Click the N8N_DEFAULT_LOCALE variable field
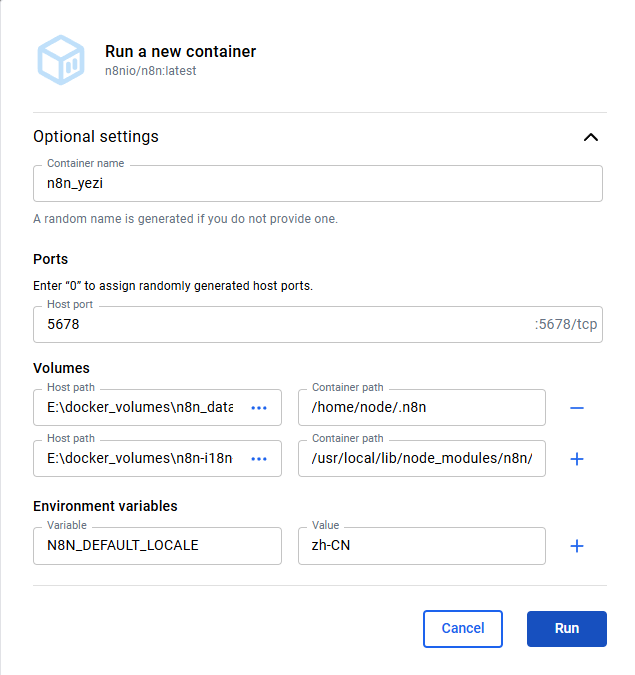Viewport: 635px width, 675px height. [x=157, y=546]
